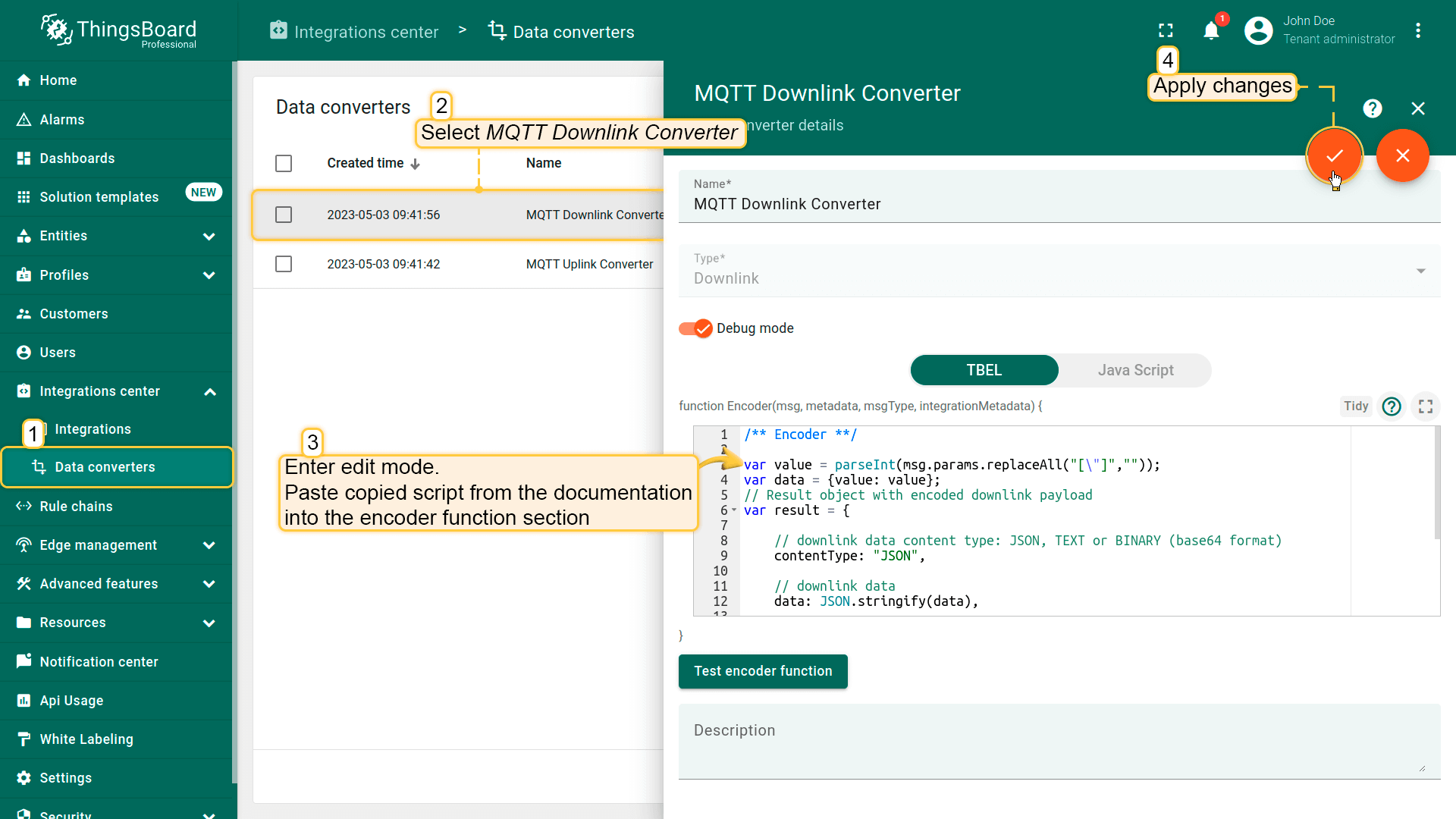This screenshot has height=819, width=1456.
Task: Open the three-dot user menu
Action: click(x=1417, y=30)
